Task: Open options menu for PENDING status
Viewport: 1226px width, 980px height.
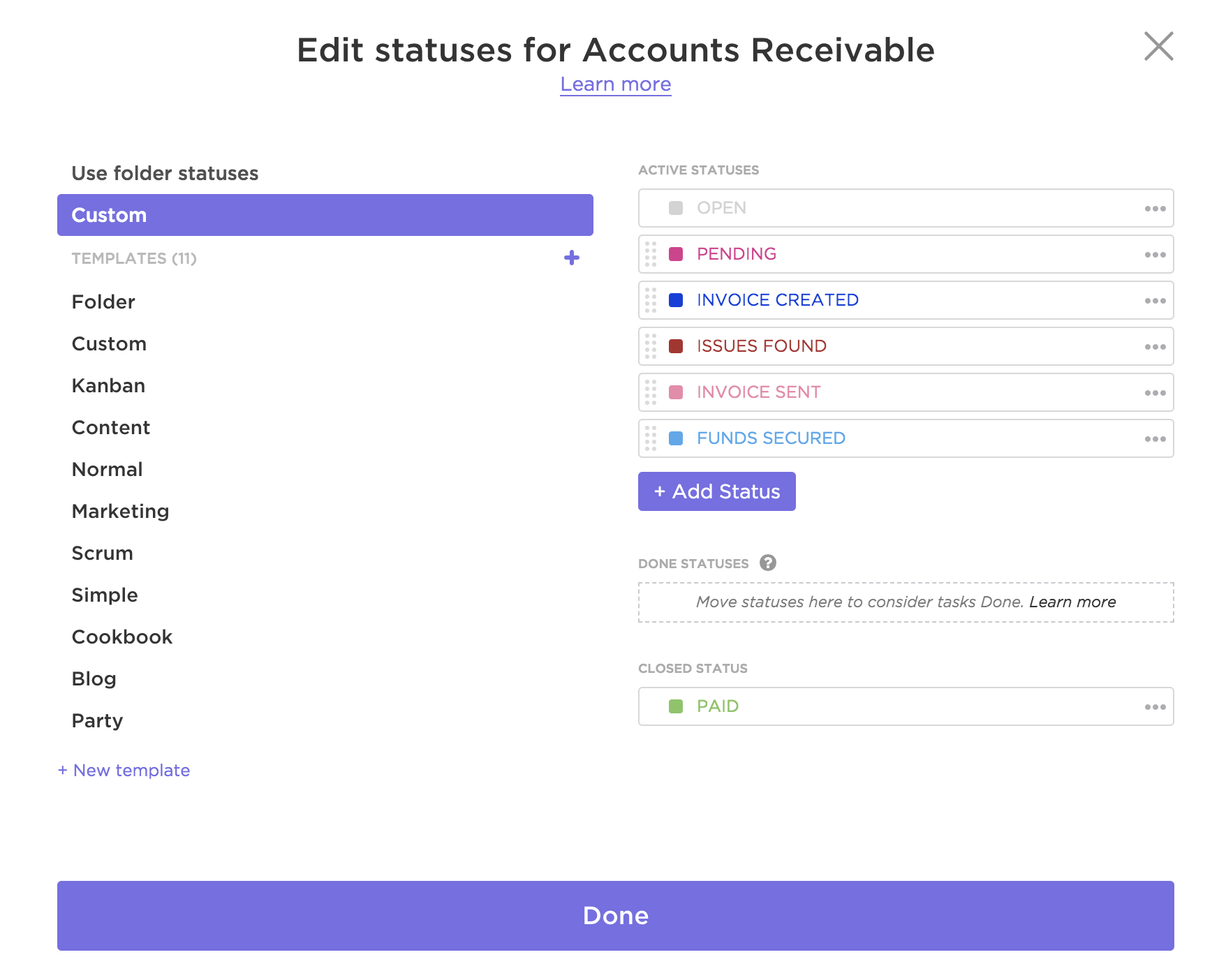Action: pyautogui.click(x=1155, y=255)
